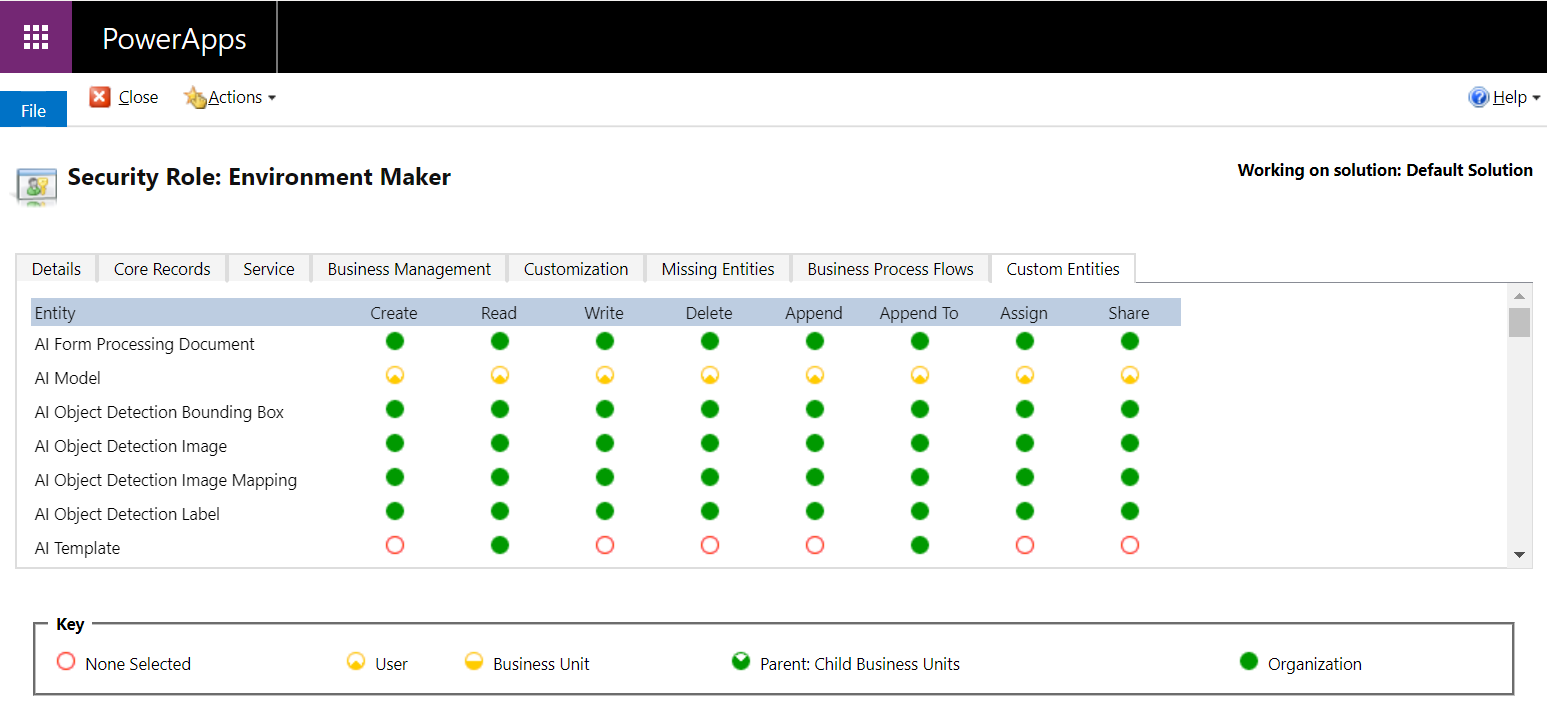Toggle Append privilege for AI Object Detection Image
Image resolution: width=1547 pixels, height=708 pixels.
coord(815,443)
